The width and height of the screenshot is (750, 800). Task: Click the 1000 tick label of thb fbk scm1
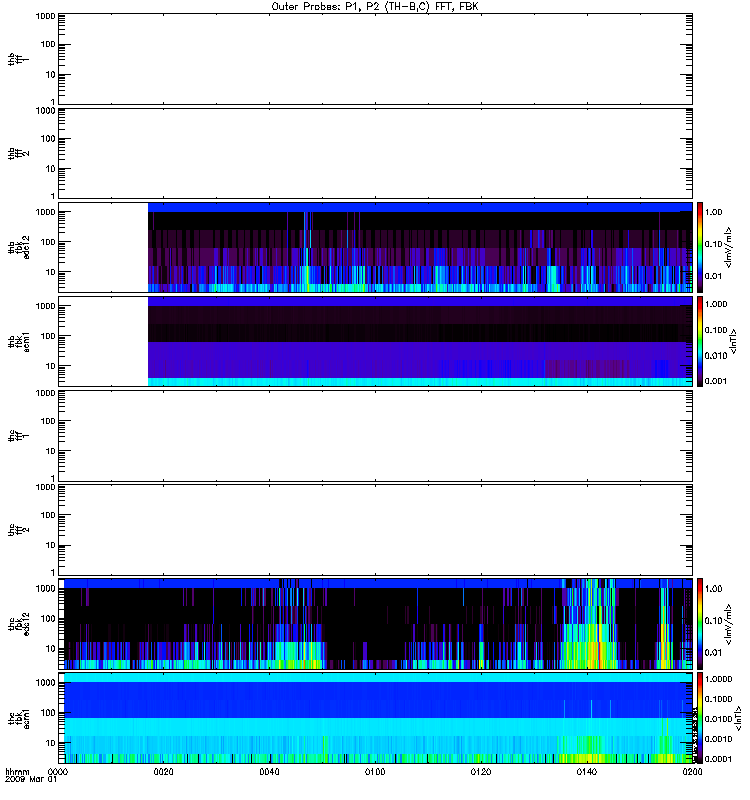click(x=45, y=306)
